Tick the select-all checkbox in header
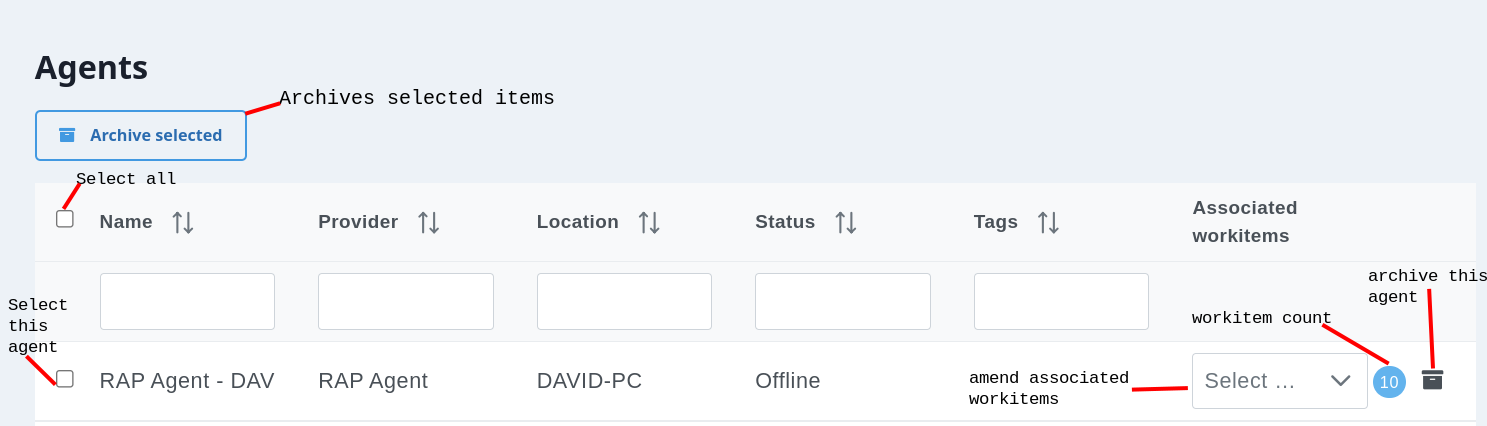This screenshot has width=1487, height=426. click(x=65, y=219)
